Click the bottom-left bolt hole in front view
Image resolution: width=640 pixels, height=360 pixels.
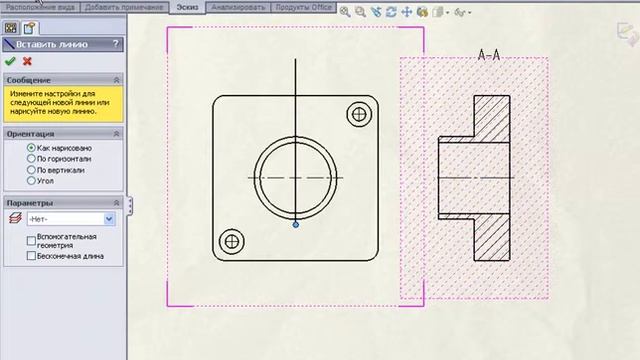(x=232, y=242)
